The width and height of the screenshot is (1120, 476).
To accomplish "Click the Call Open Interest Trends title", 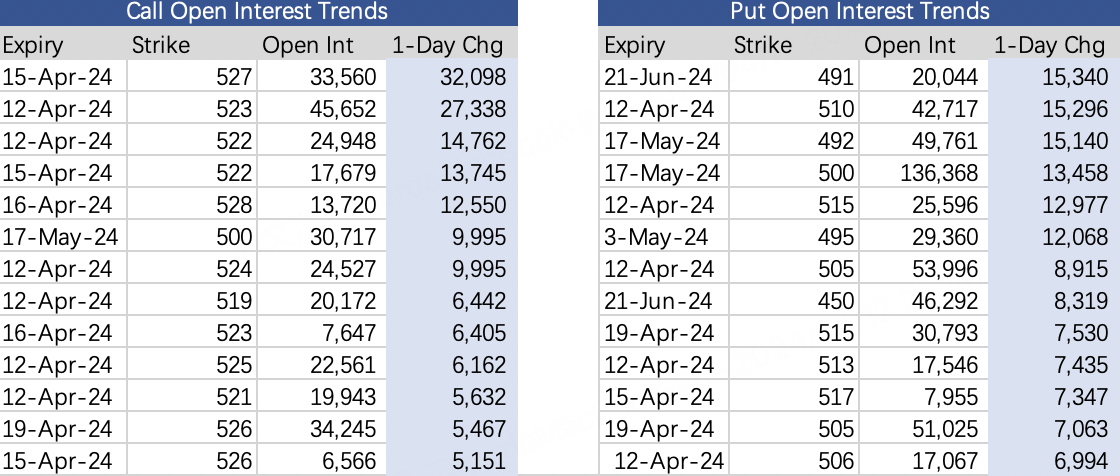I will [x=256, y=12].
